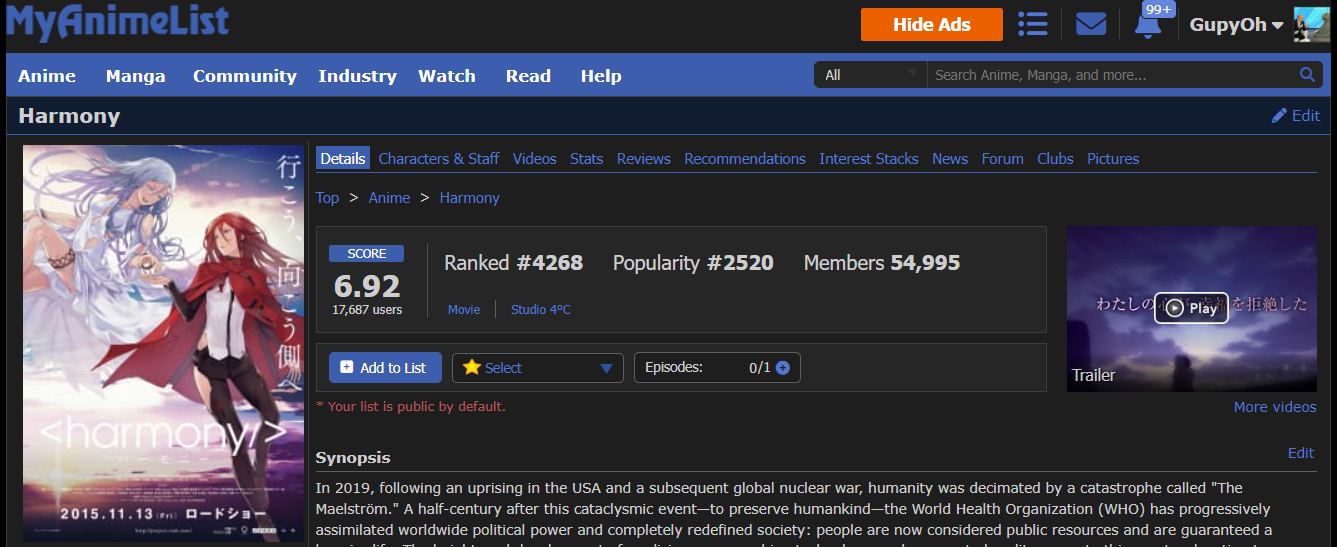This screenshot has height=547, width=1337.
Task: Open the notifications bell icon
Action: (1148, 25)
